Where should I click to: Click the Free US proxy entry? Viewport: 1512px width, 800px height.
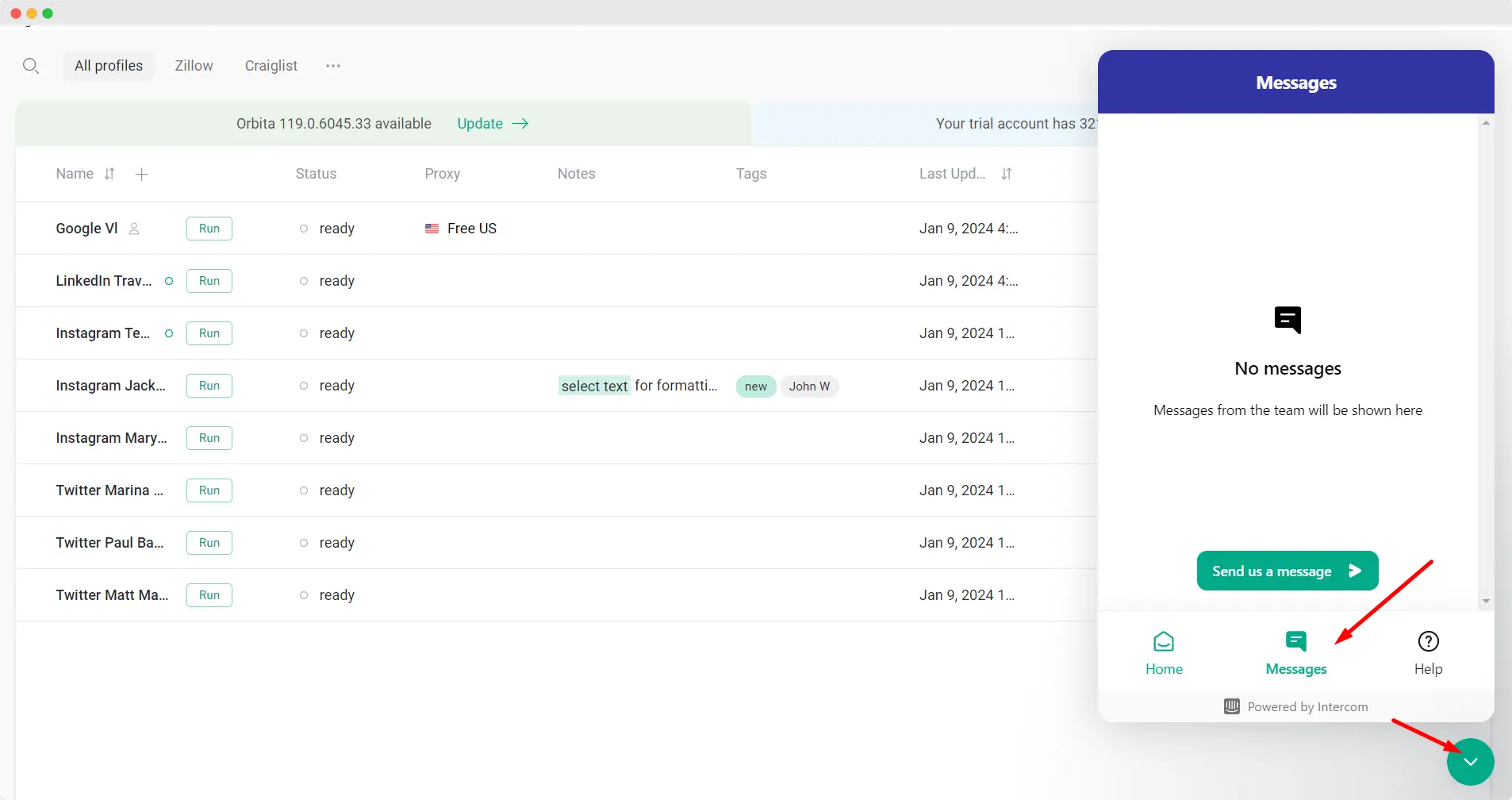pyautogui.click(x=461, y=229)
